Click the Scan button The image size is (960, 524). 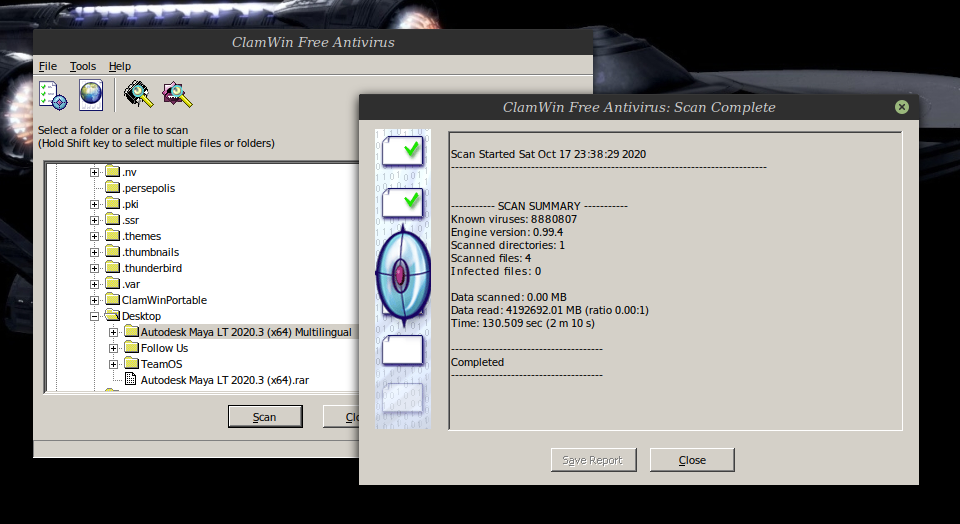265,417
